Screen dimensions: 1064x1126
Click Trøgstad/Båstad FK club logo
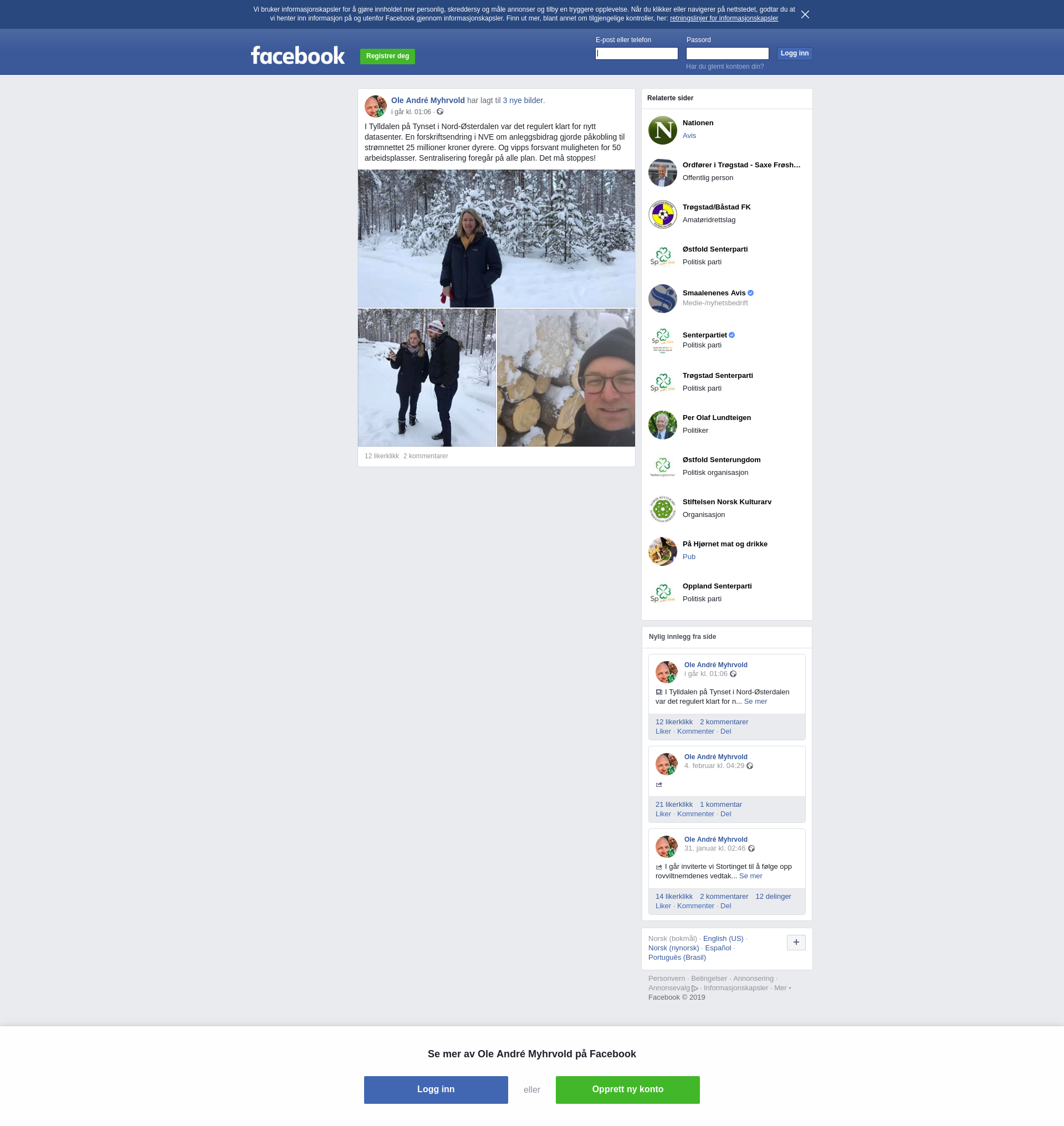(662, 214)
